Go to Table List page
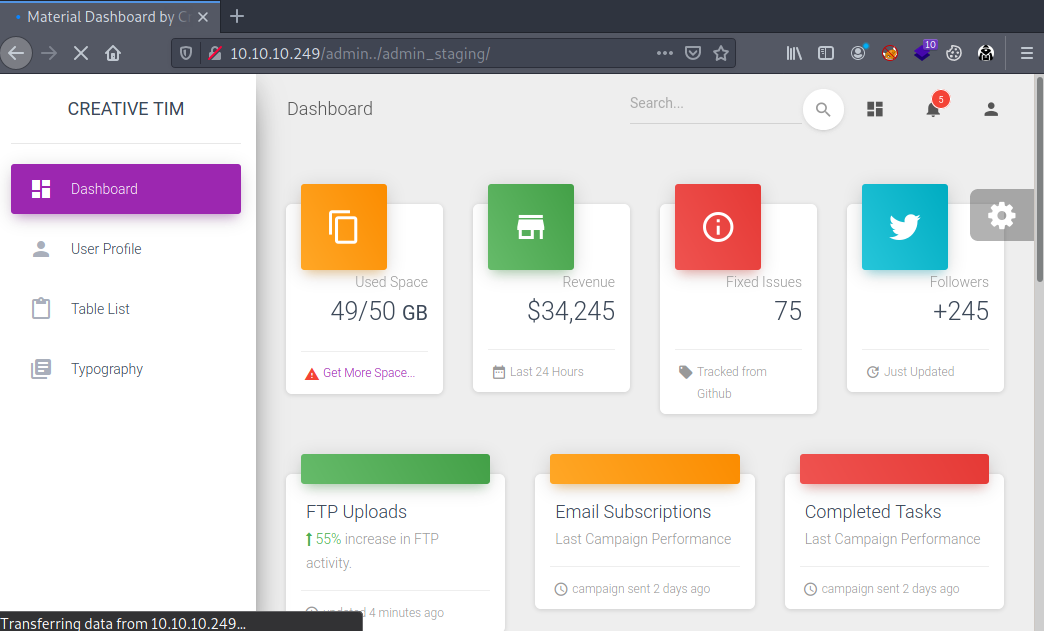1044x631 pixels. click(x=100, y=309)
